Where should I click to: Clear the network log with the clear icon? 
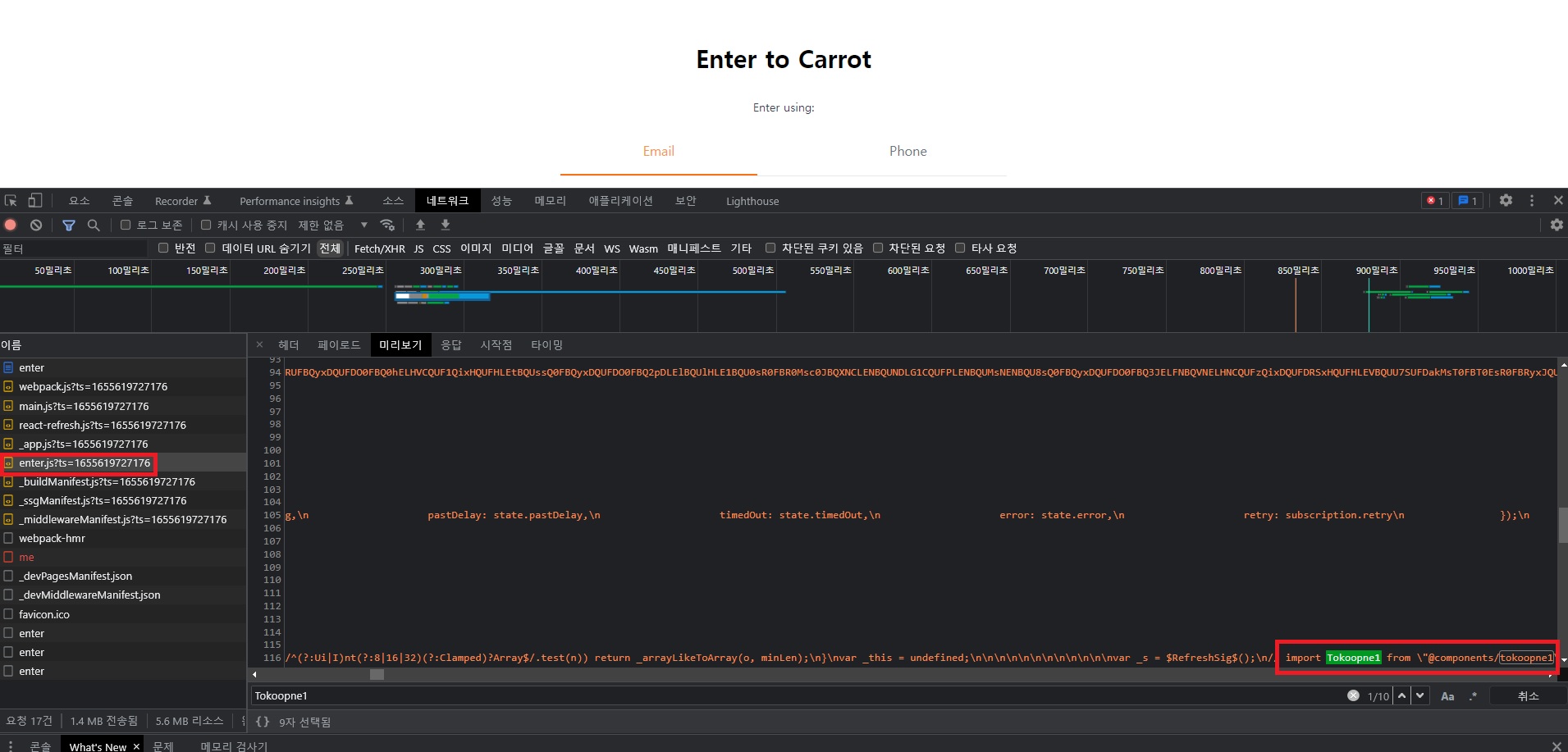pos(35,225)
